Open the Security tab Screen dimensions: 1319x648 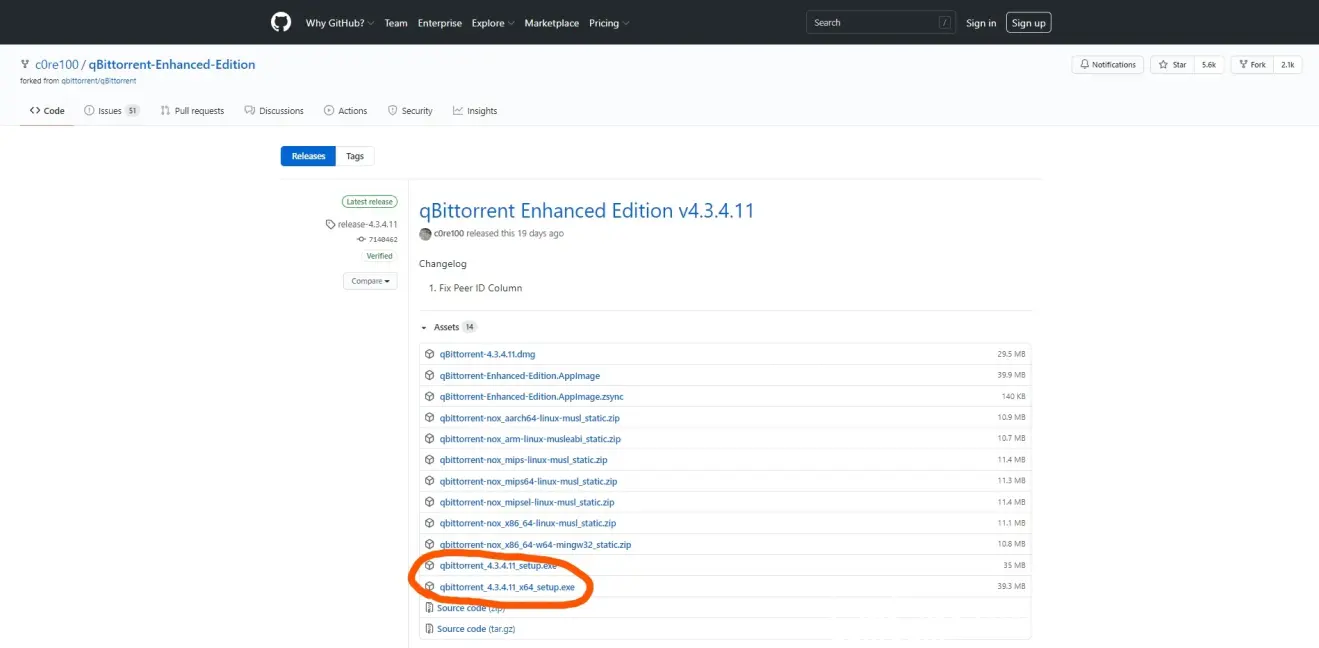coord(410,111)
